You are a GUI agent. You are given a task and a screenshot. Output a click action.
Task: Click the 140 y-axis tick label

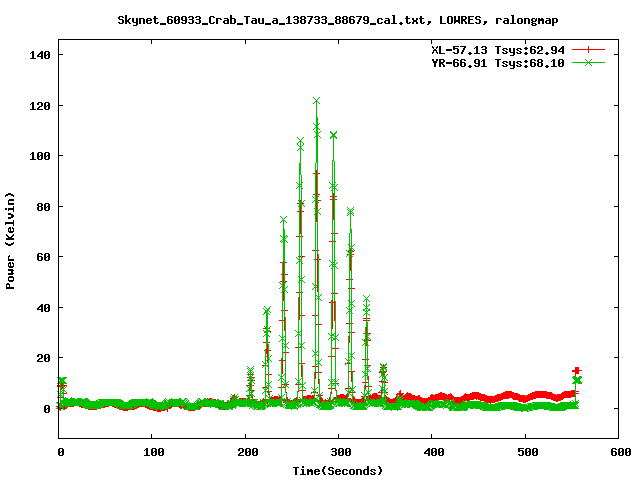click(x=40, y=55)
